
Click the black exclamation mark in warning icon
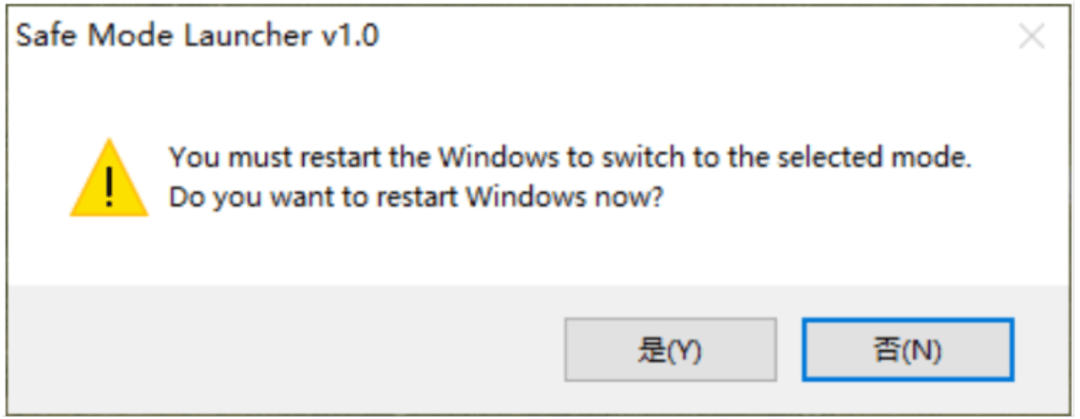109,185
